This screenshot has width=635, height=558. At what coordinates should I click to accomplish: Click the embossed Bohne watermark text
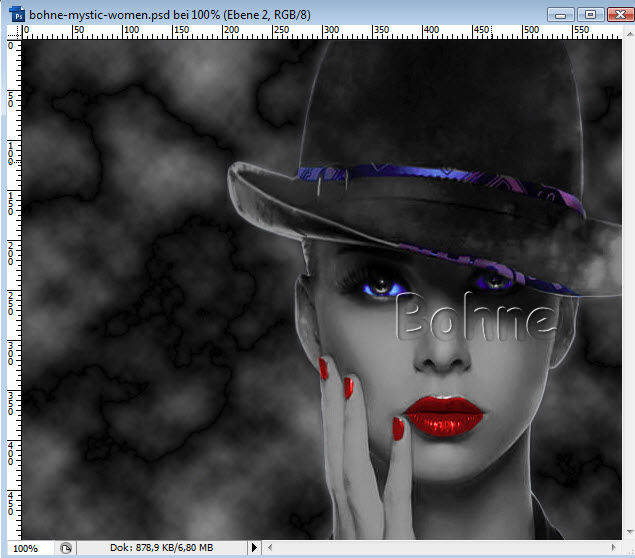[473, 319]
